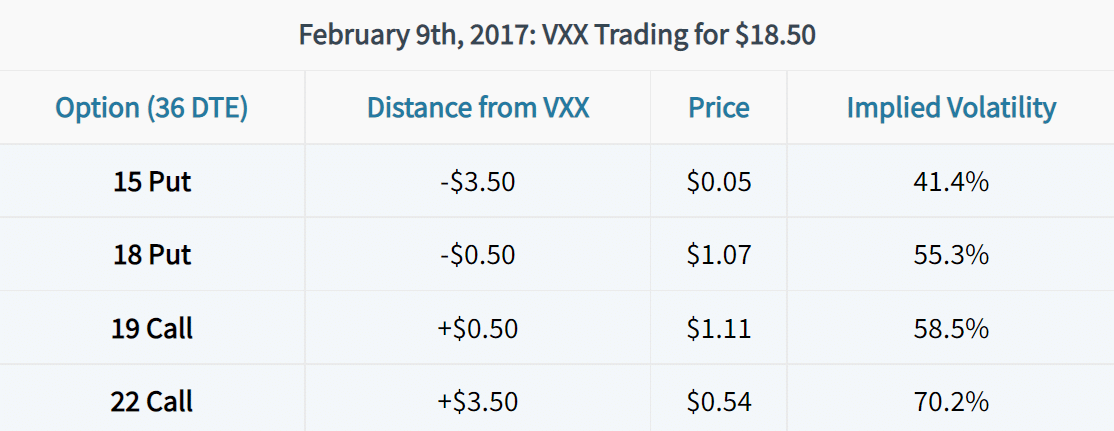This screenshot has height=431, width=1114.
Task: Click the +$0.50 distance cell
Action: point(478,329)
